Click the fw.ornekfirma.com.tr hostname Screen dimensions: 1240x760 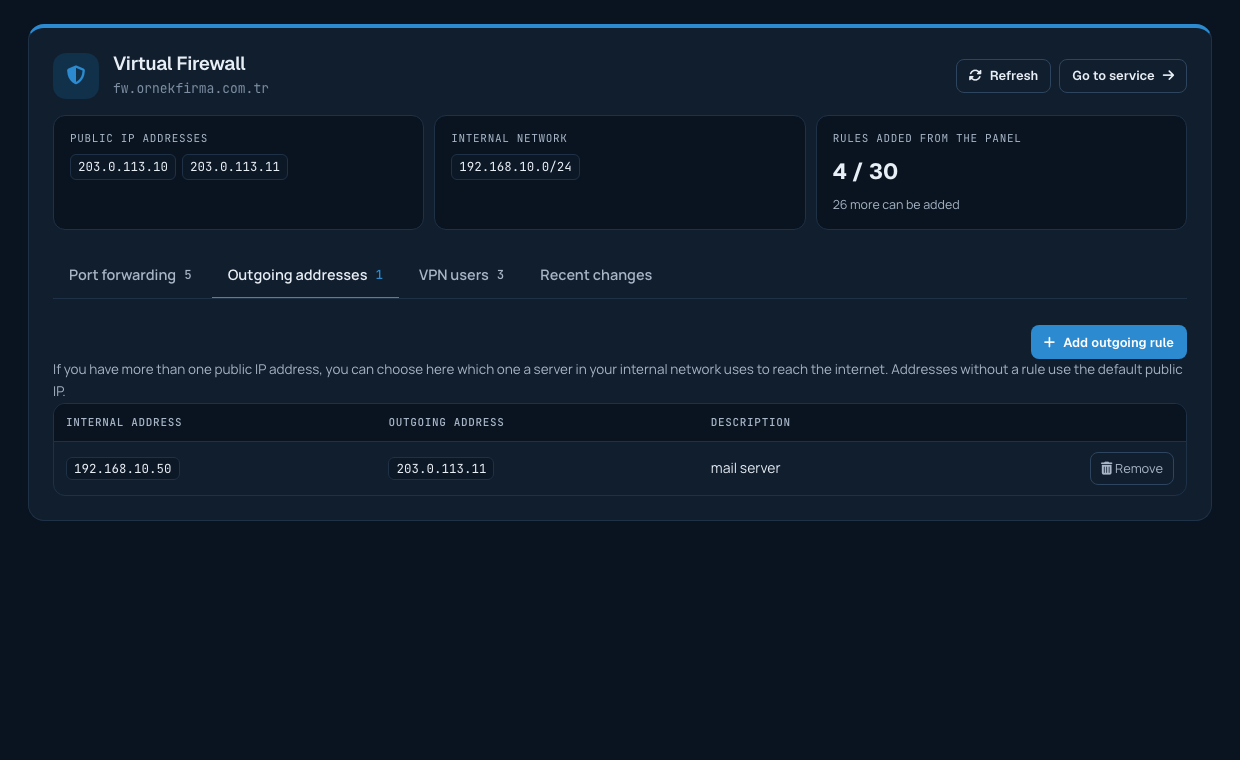[191, 88]
